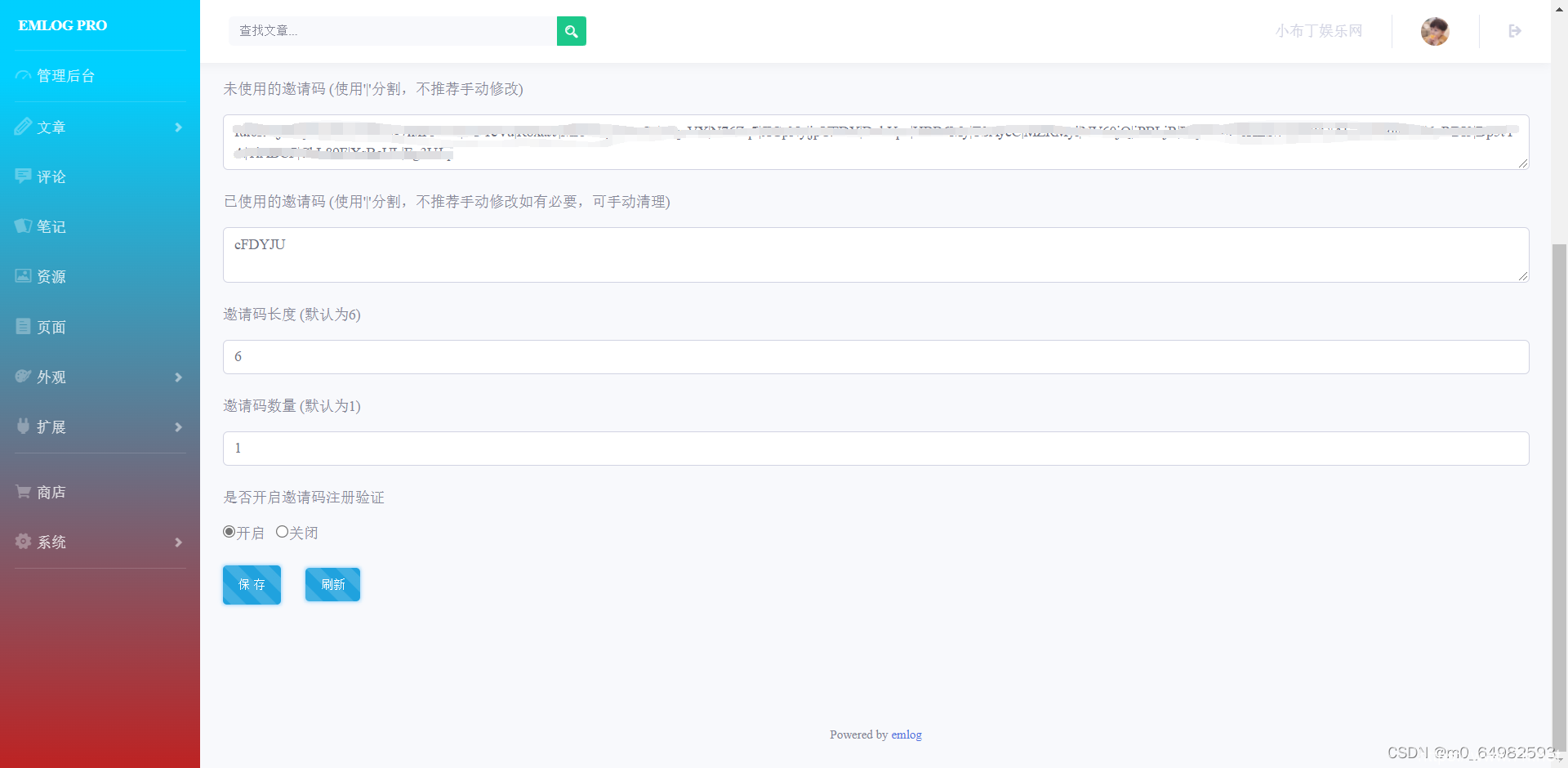Click the unused invite codes textarea
This screenshot has height=768, width=1568.
875,142
